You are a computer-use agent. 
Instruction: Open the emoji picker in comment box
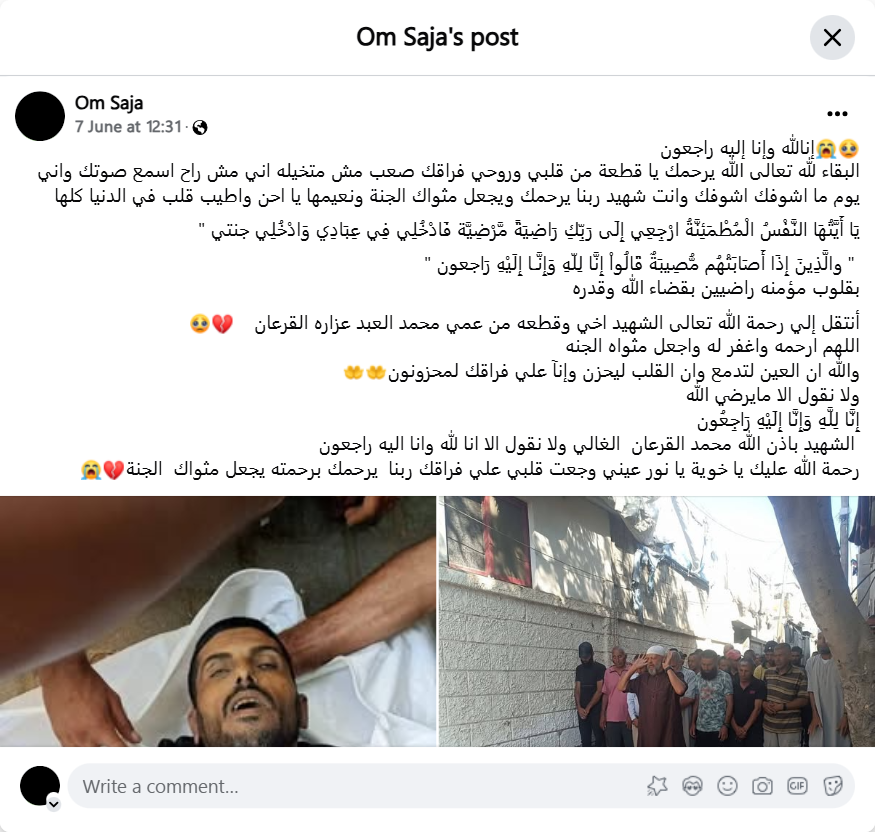click(727, 786)
